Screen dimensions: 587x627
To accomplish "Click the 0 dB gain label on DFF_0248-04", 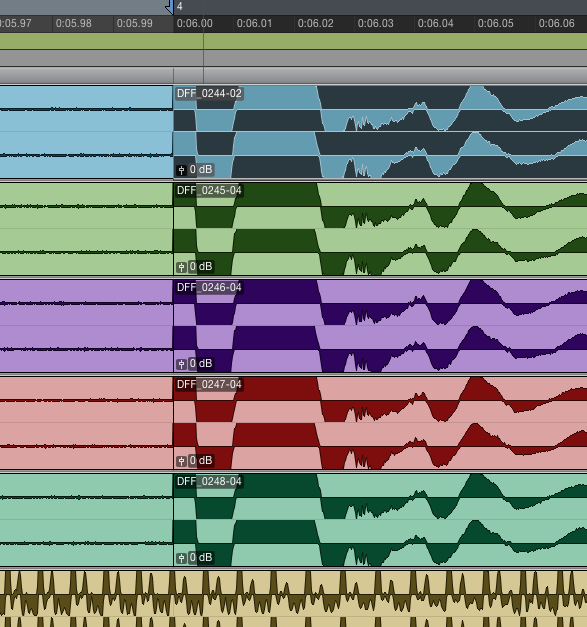I will pos(201,557).
